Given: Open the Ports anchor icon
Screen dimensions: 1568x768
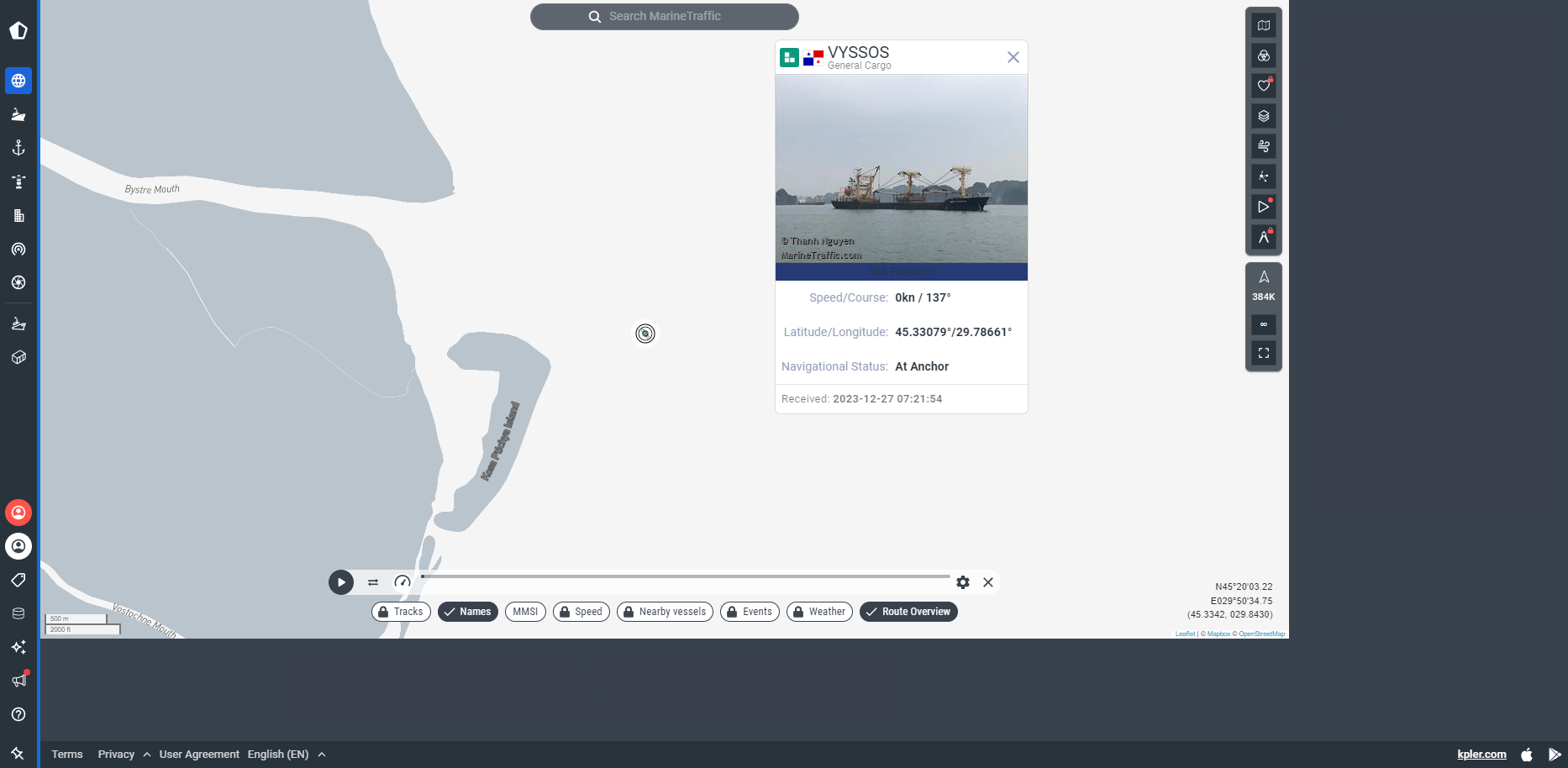Looking at the screenshot, I should 18,148.
